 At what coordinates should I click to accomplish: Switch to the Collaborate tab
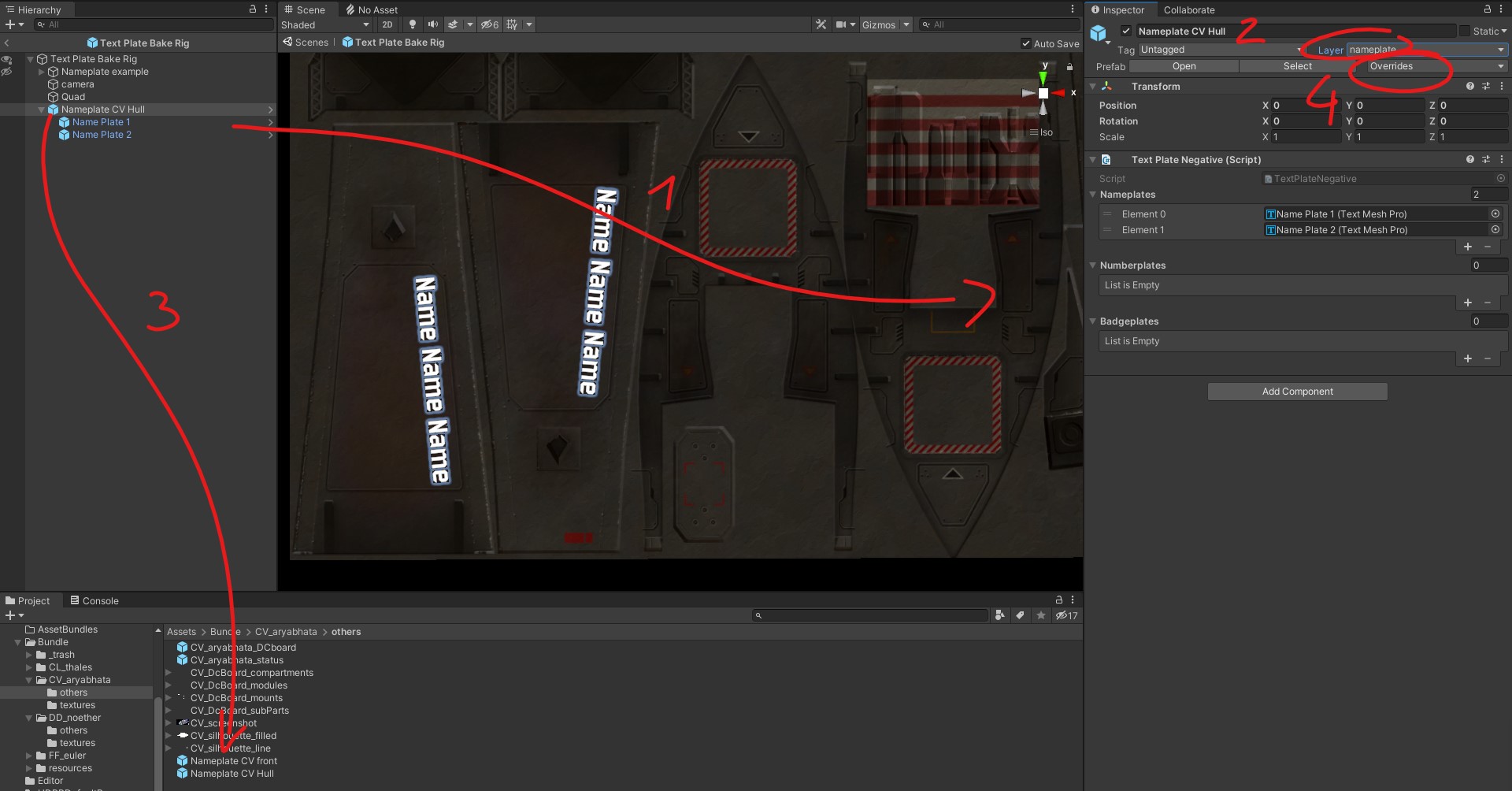click(x=1189, y=9)
